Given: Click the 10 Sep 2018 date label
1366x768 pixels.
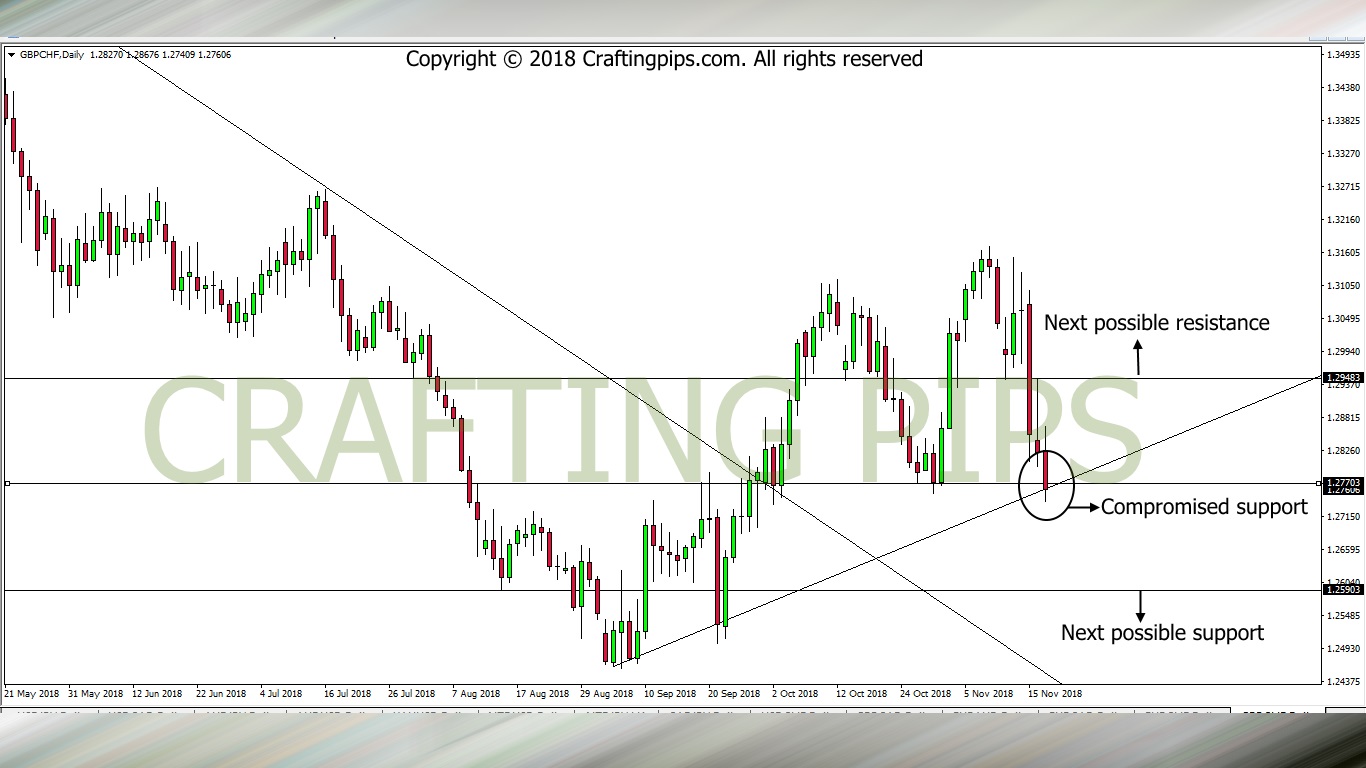Looking at the screenshot, I should click(670, 693).
